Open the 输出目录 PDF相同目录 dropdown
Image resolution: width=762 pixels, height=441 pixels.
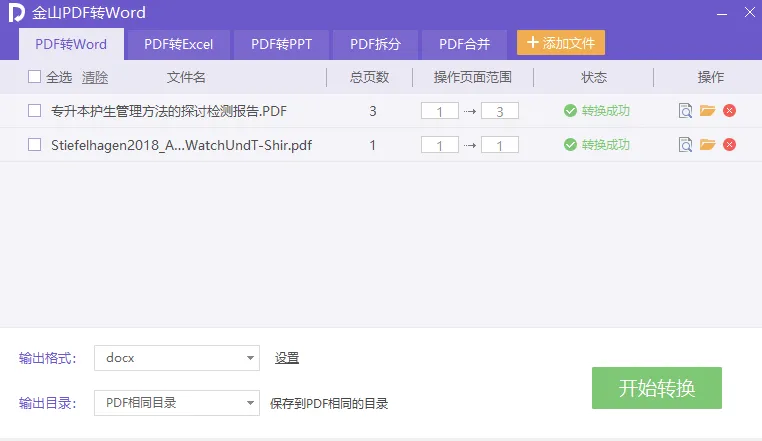click(177, 403)
